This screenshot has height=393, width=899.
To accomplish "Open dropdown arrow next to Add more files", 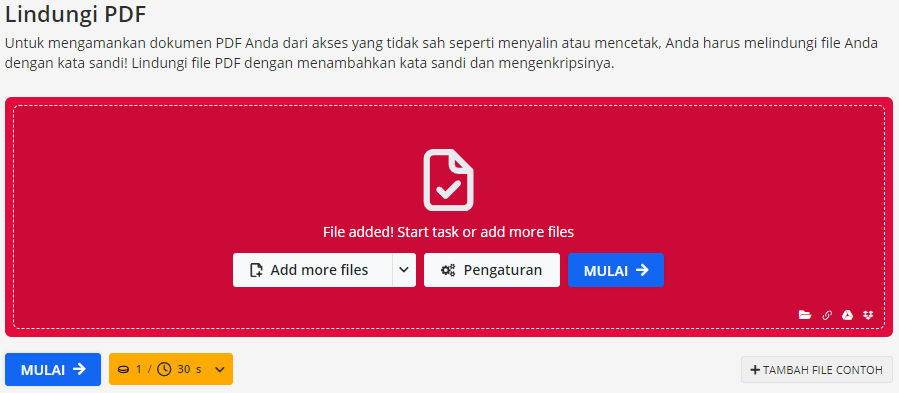I will [x=404, y=270].
